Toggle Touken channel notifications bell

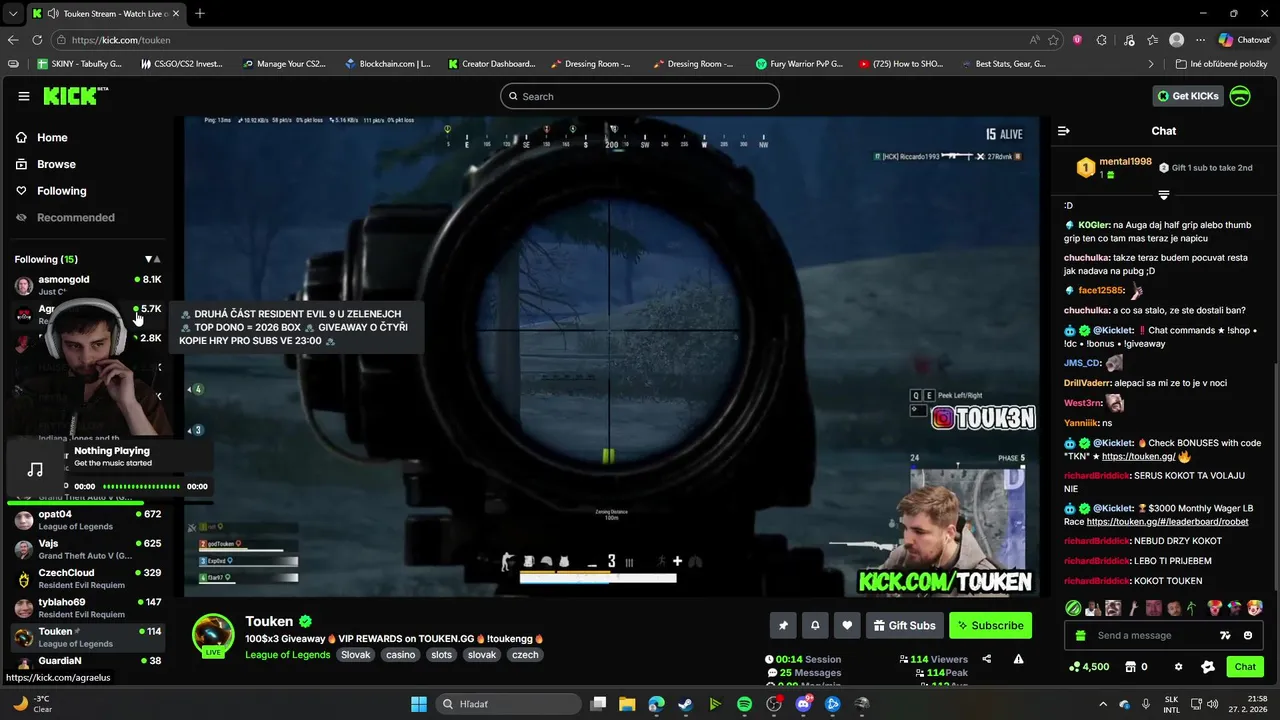[815, 625]
